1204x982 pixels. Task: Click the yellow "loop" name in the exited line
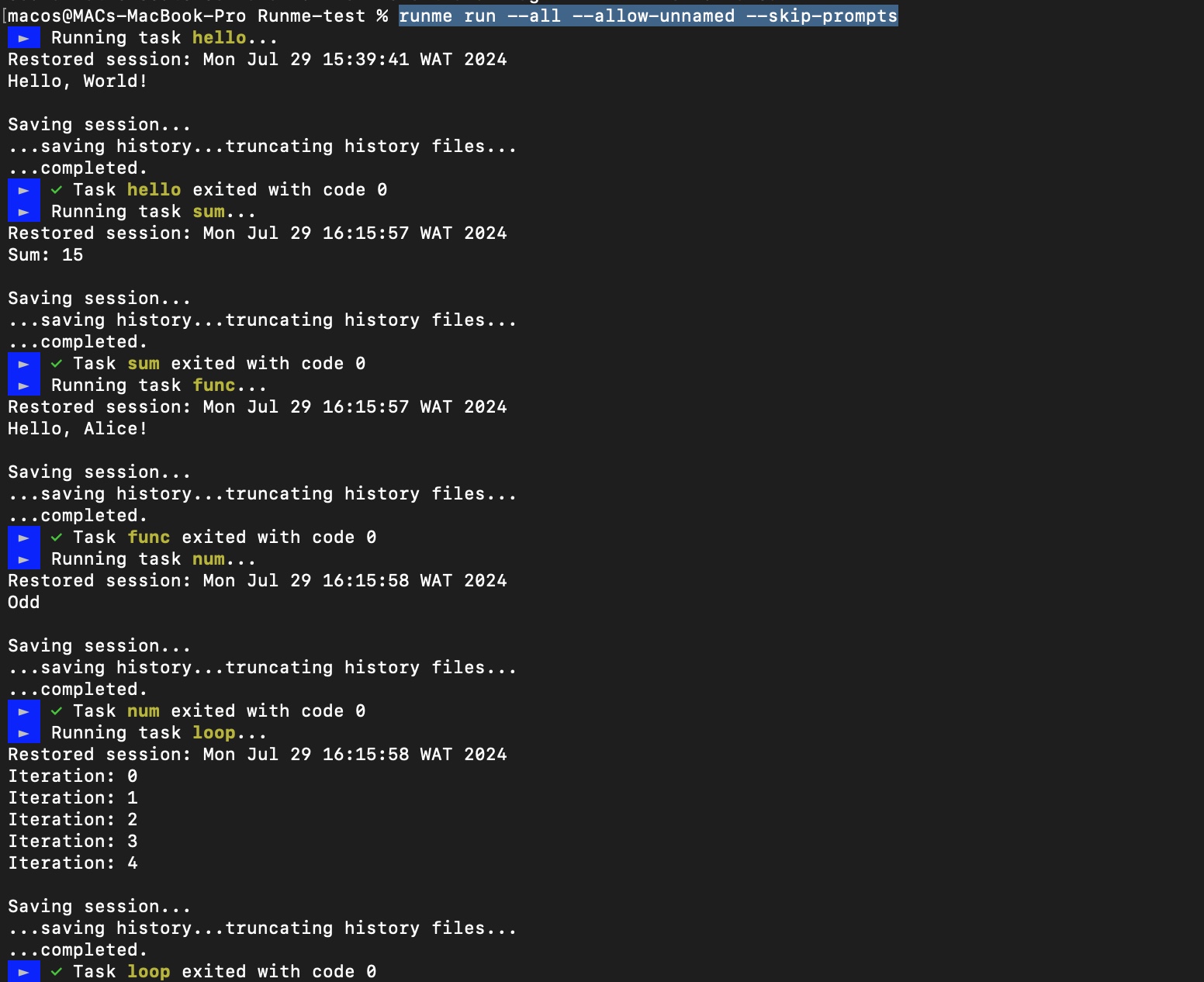click(x=148, y=972)
